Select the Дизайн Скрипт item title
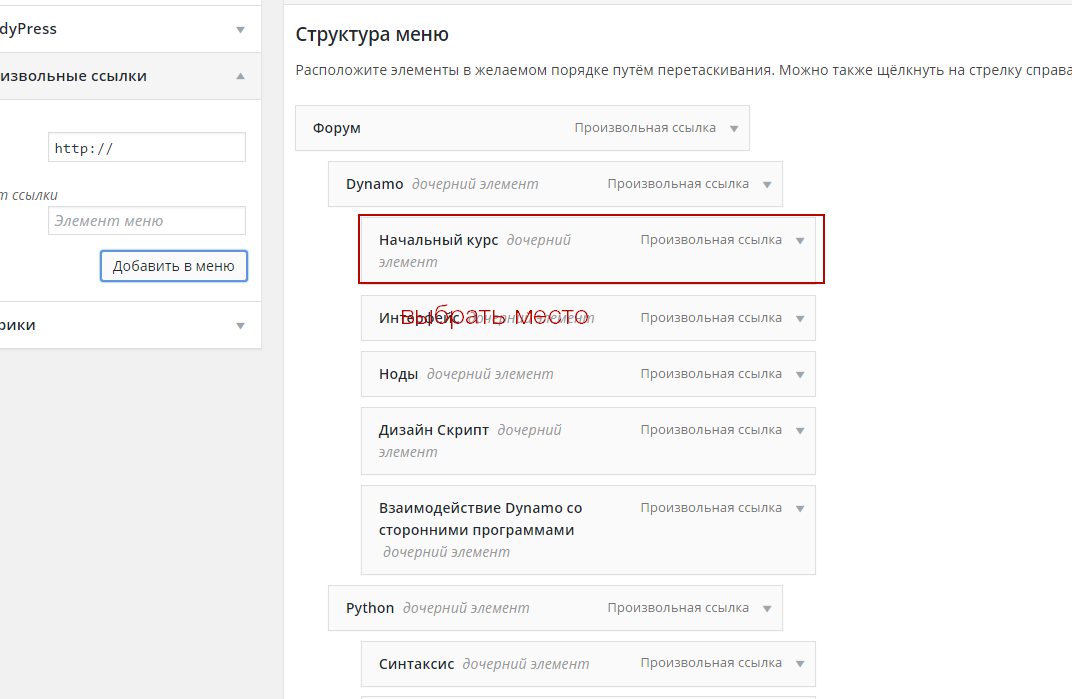1072x699 pixels. click(x=433, y=430)
